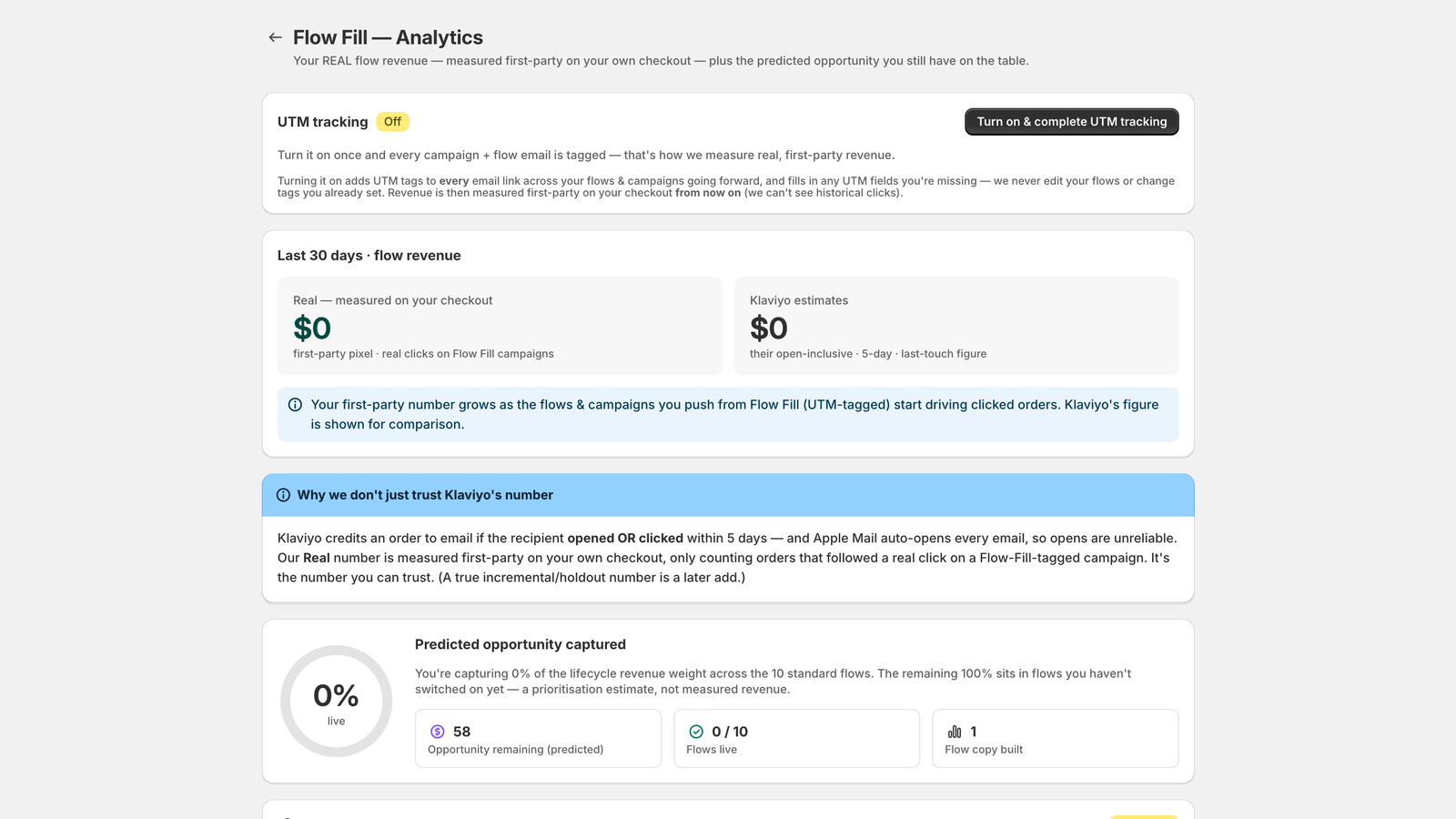Viewport: 1456px width, 819px height.
Task: Open the Real measured checkout revenue card
Action: pyautogui.click(x=500, y=326)
